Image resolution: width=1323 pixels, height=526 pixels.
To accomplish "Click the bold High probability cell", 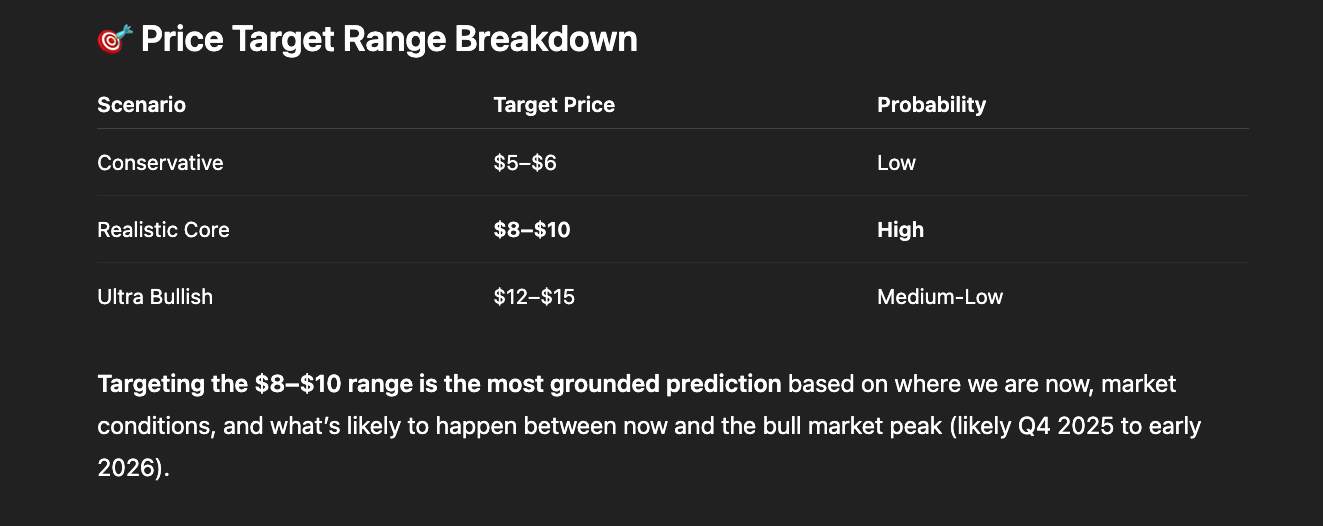I will coord(900,230).
